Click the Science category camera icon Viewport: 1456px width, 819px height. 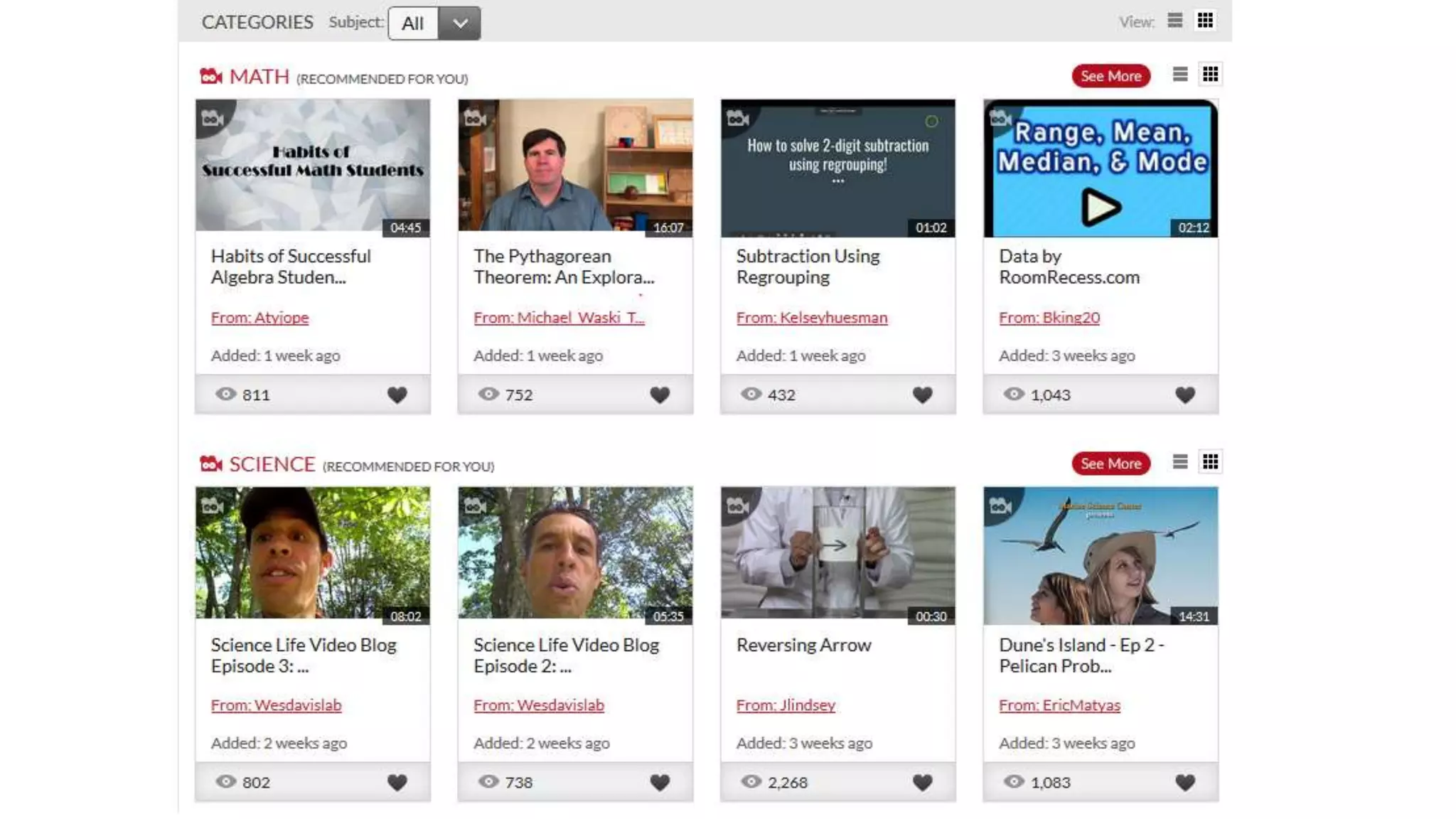point(211,464)
